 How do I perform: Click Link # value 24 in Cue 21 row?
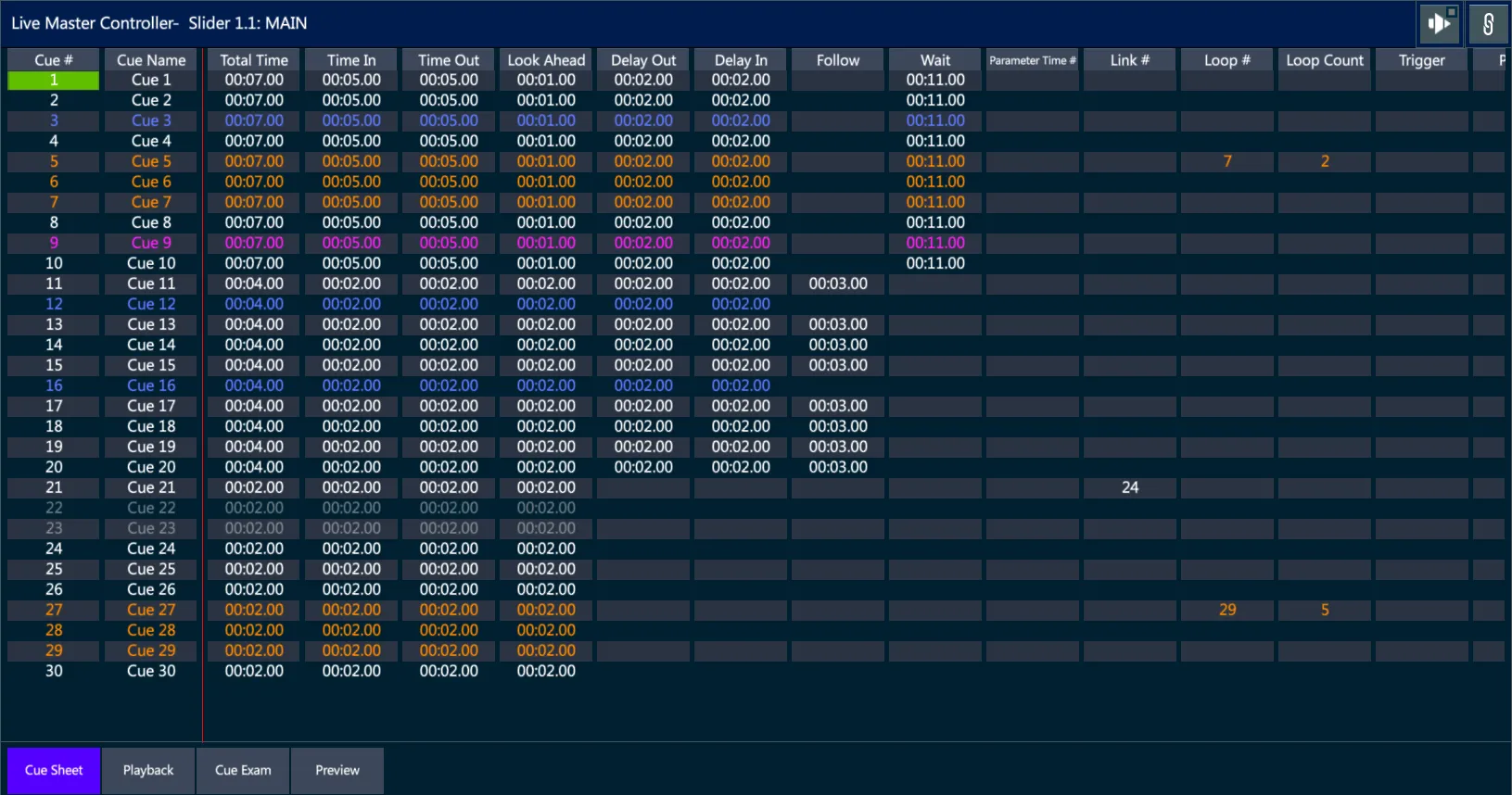point(1130,487)
